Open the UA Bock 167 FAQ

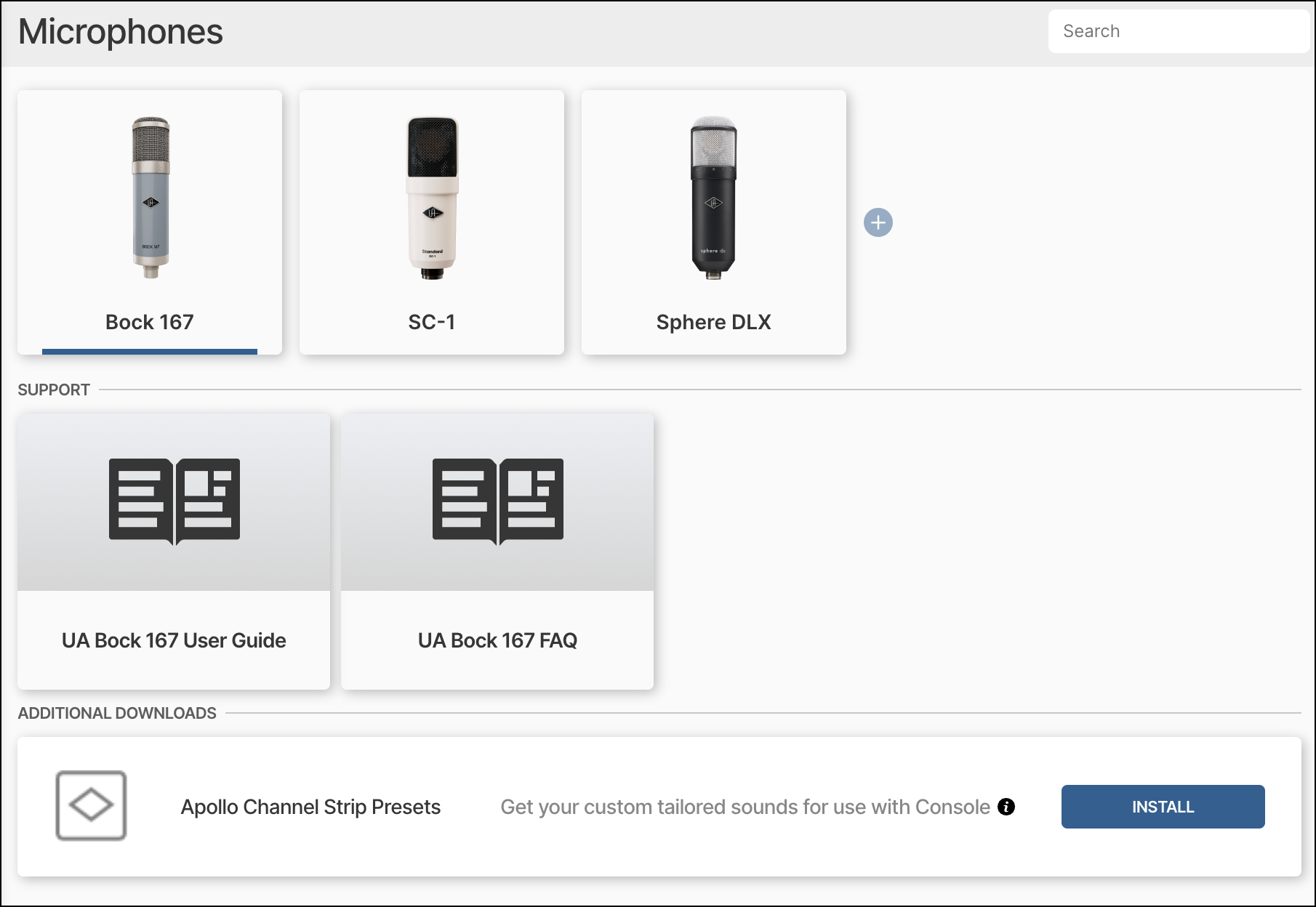pos(497,552)
